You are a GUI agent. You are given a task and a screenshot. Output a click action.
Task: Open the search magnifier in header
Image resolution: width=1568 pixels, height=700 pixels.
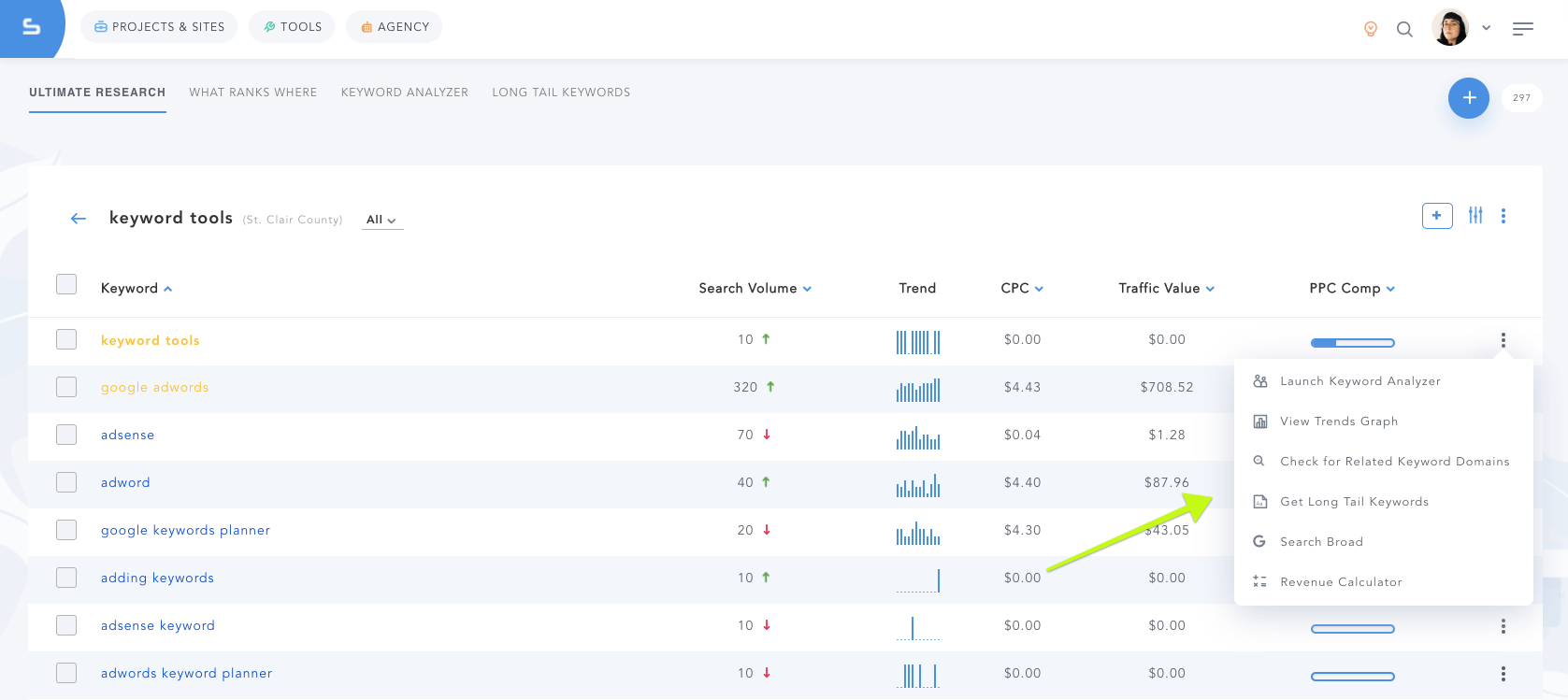pyautogui.click(x=1404, y=29)
